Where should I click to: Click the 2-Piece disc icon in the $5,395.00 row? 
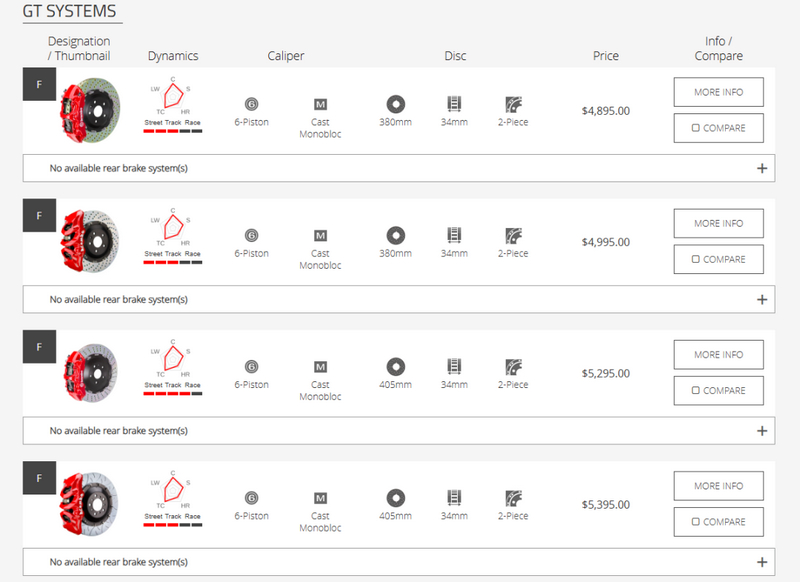[x=514, y=497]
